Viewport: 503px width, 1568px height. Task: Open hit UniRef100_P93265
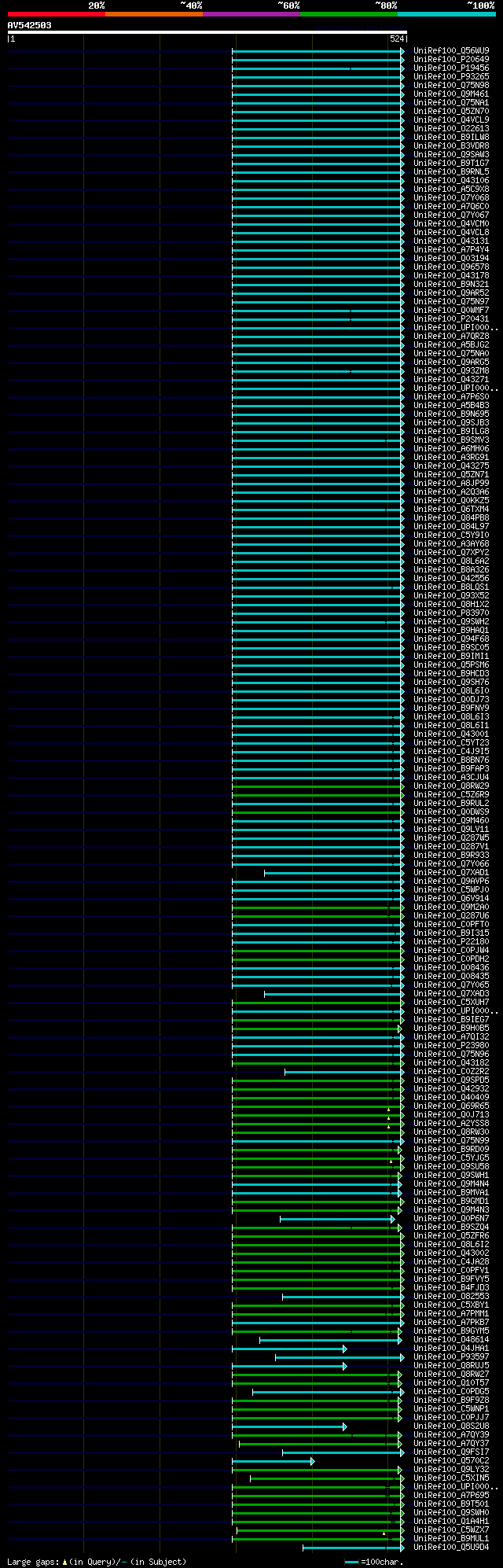[451, 76]
